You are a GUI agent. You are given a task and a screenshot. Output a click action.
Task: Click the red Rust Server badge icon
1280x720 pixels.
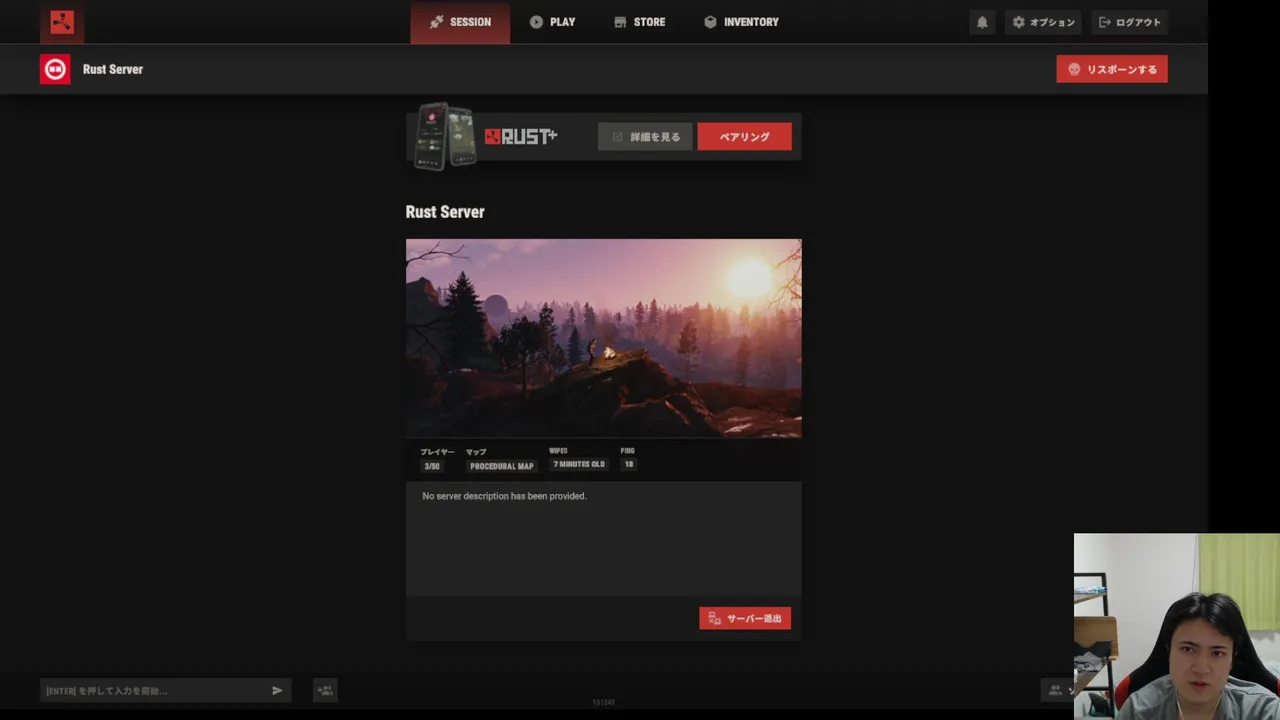[x=55, y=69]
